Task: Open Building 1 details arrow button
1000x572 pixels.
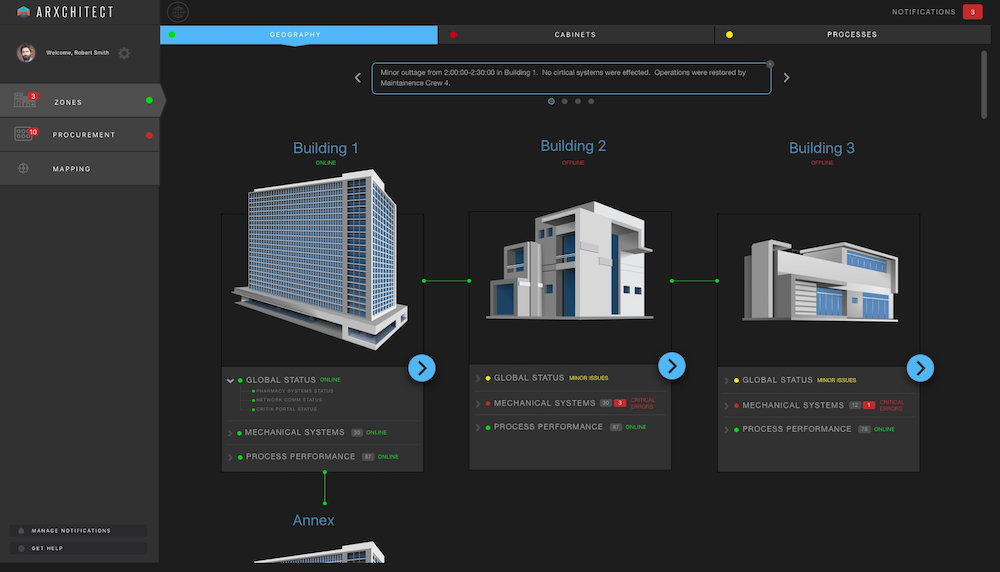Action: tap(422, 368)
